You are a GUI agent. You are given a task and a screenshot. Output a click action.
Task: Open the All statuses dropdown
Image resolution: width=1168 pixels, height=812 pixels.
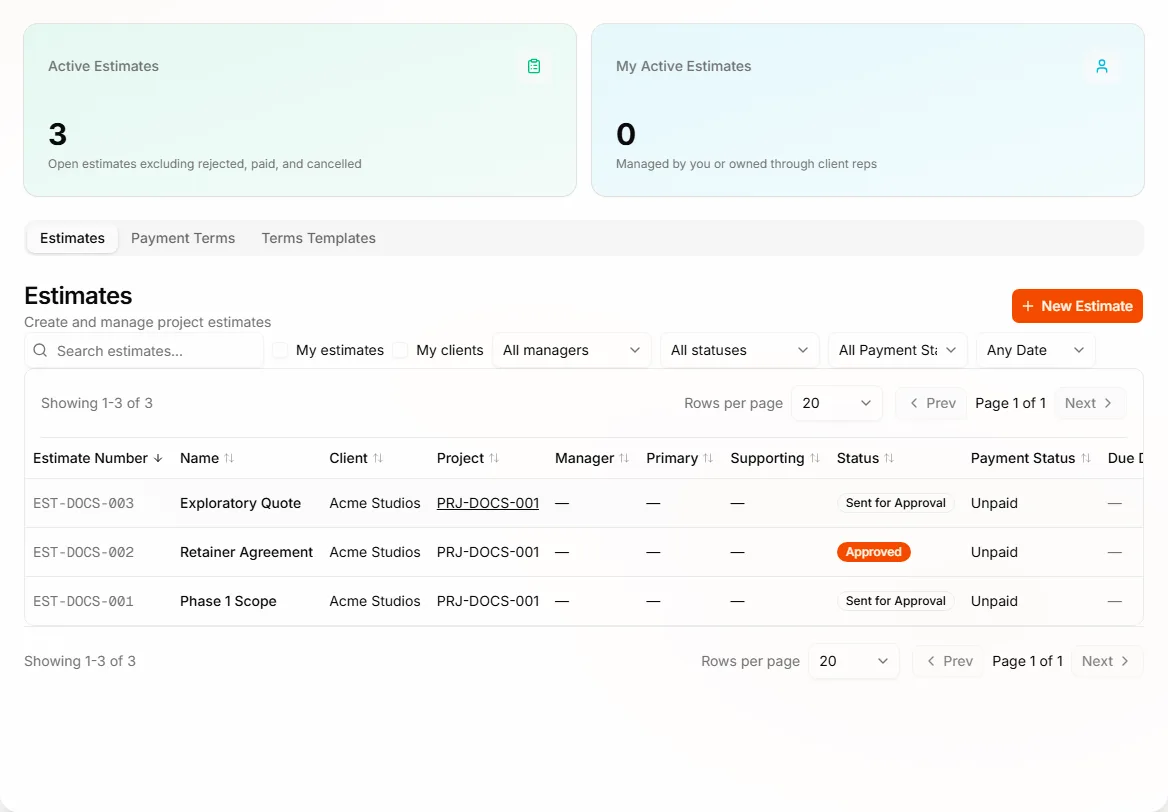740,350
